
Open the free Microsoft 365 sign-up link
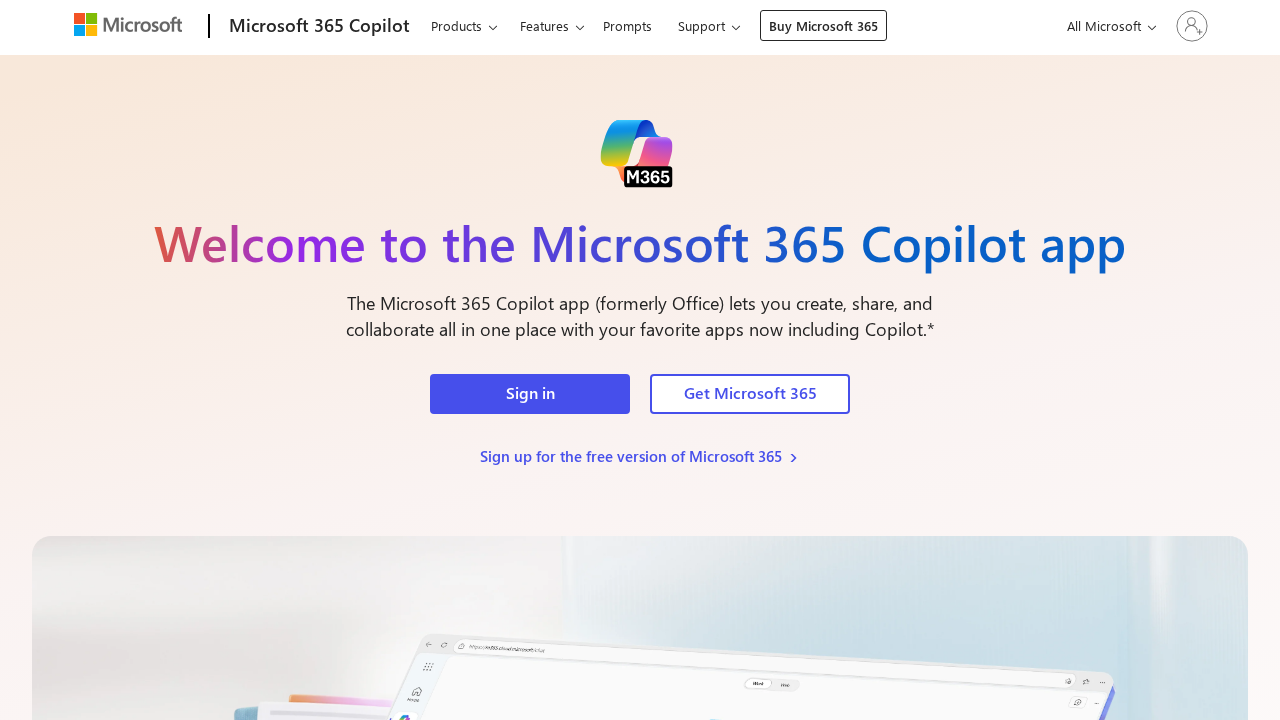click(x=630, y=456)
